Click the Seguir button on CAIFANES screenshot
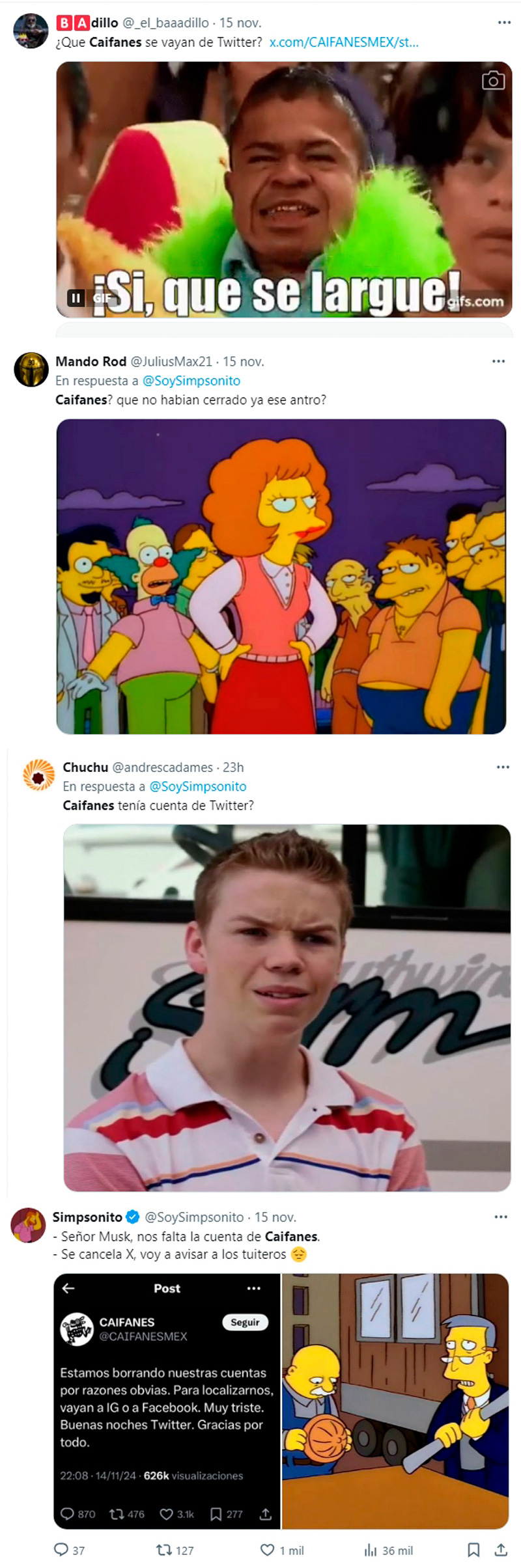The width and height of the screenshot is (521, 1568). tap(246, 1322)
